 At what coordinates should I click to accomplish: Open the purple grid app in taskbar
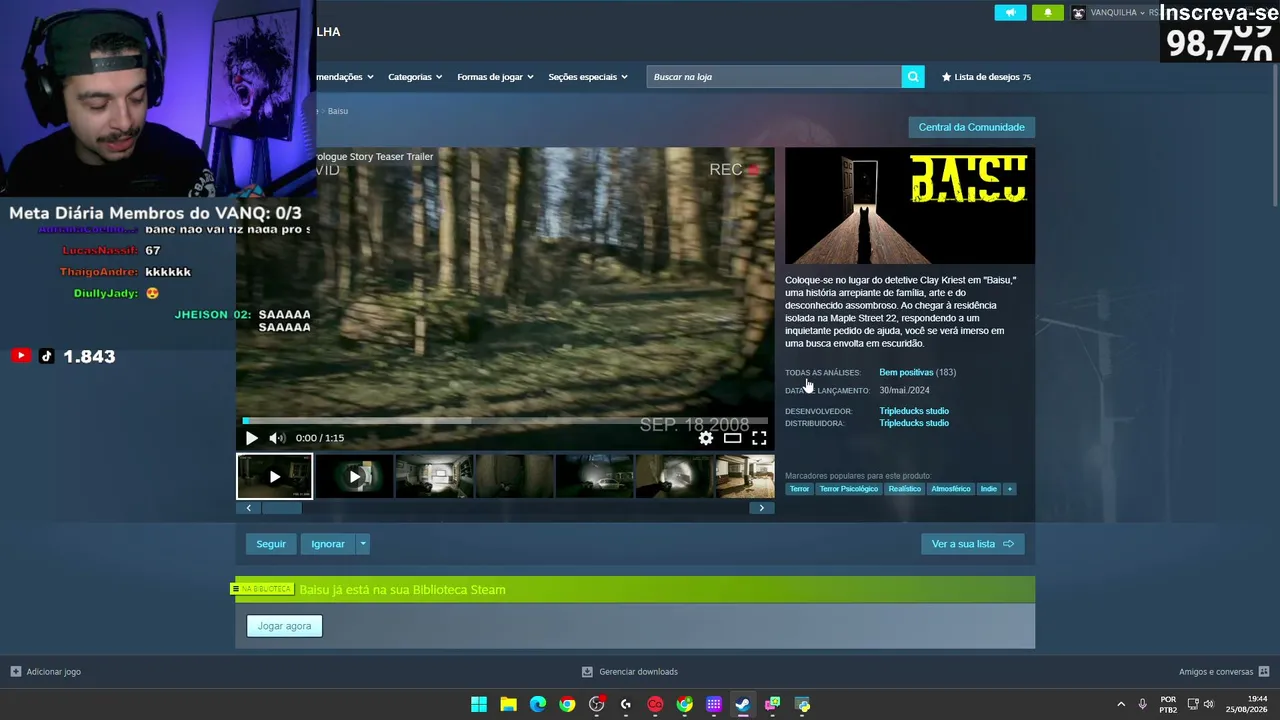[x=714, y=704]
